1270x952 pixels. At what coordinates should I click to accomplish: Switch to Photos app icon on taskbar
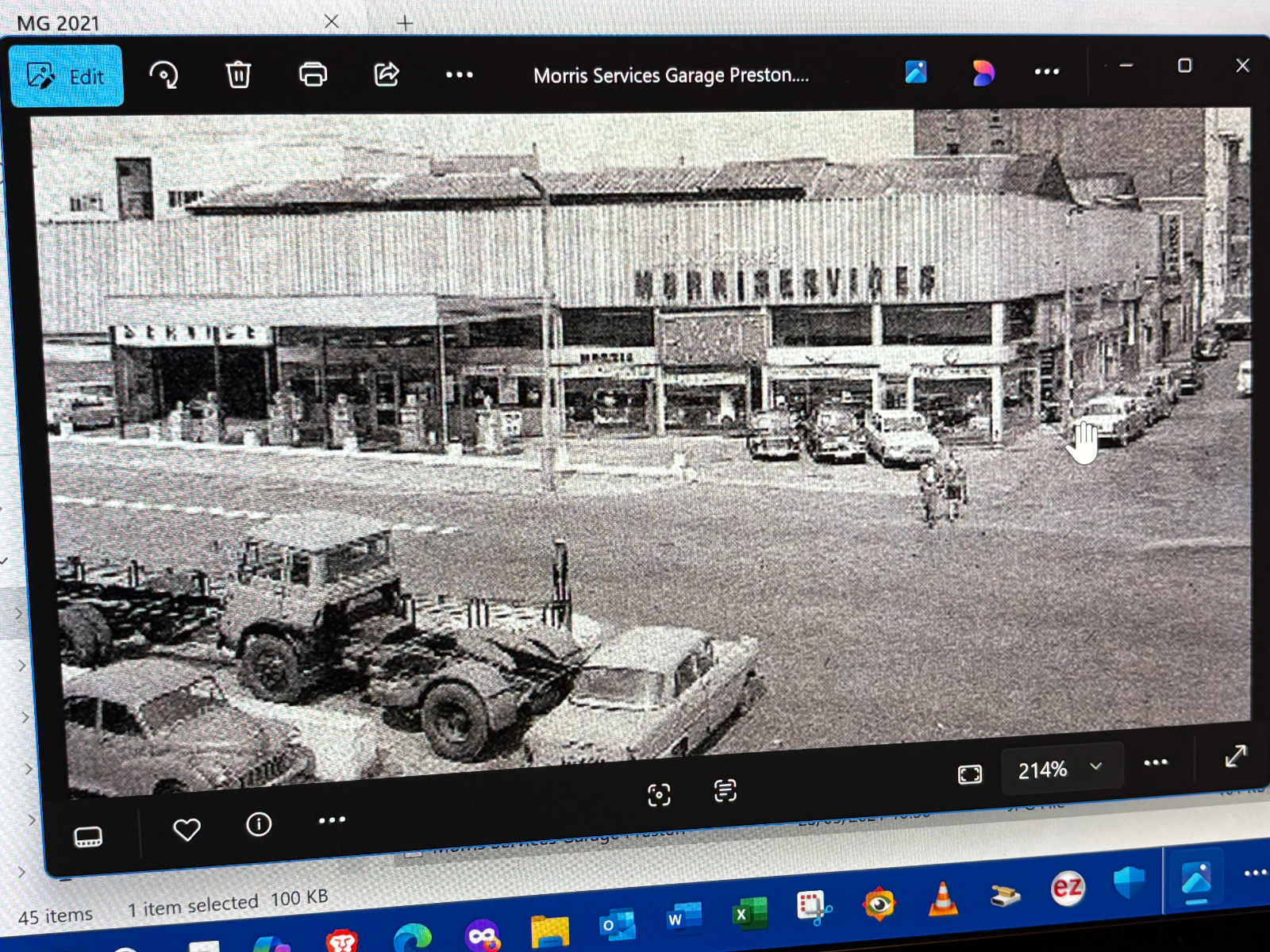tap(1195, 879)
